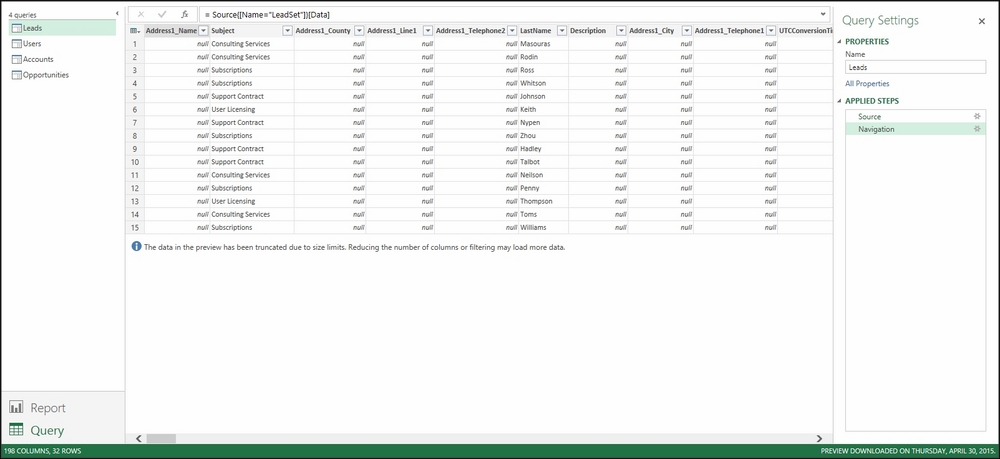Viewport: 1000px width, 459px height.
Task: Switch to the Query view
Action: (x=46, y=430)
